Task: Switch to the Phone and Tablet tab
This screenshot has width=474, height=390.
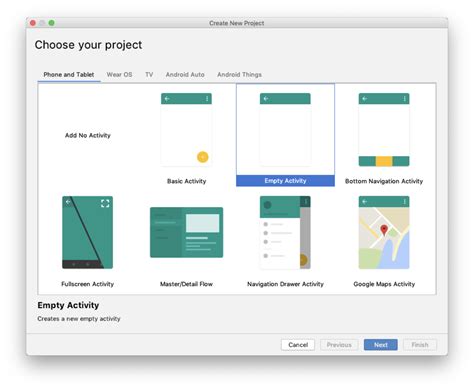Action: tap(69, 75)
